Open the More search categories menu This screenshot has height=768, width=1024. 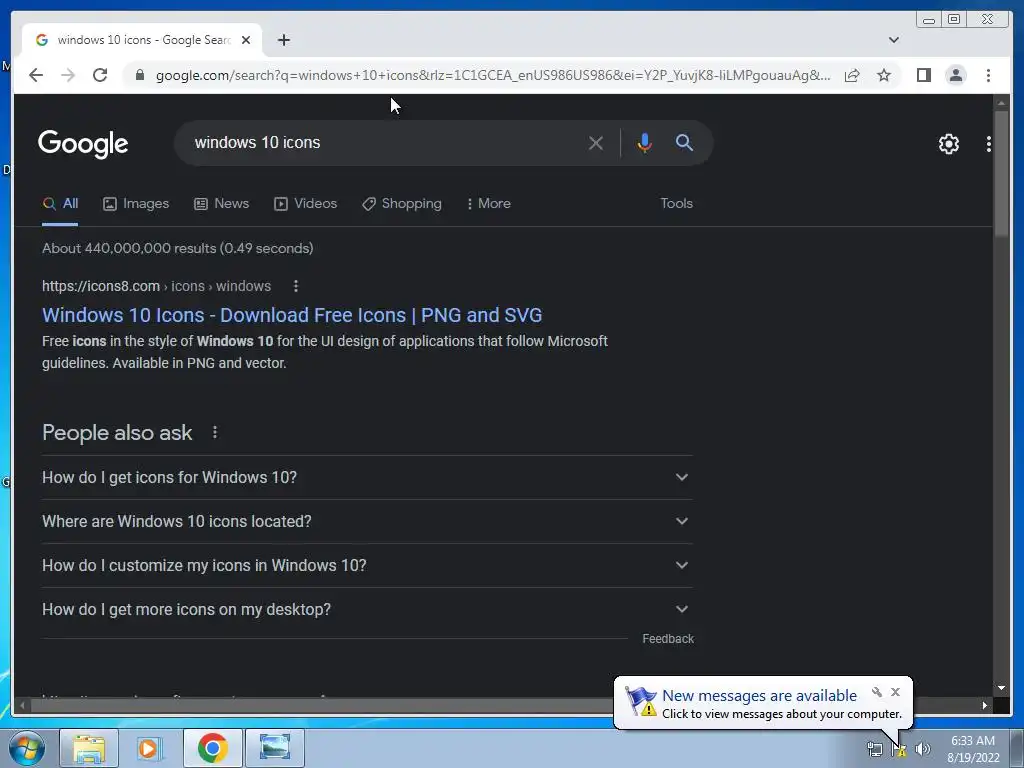[488, 204]
